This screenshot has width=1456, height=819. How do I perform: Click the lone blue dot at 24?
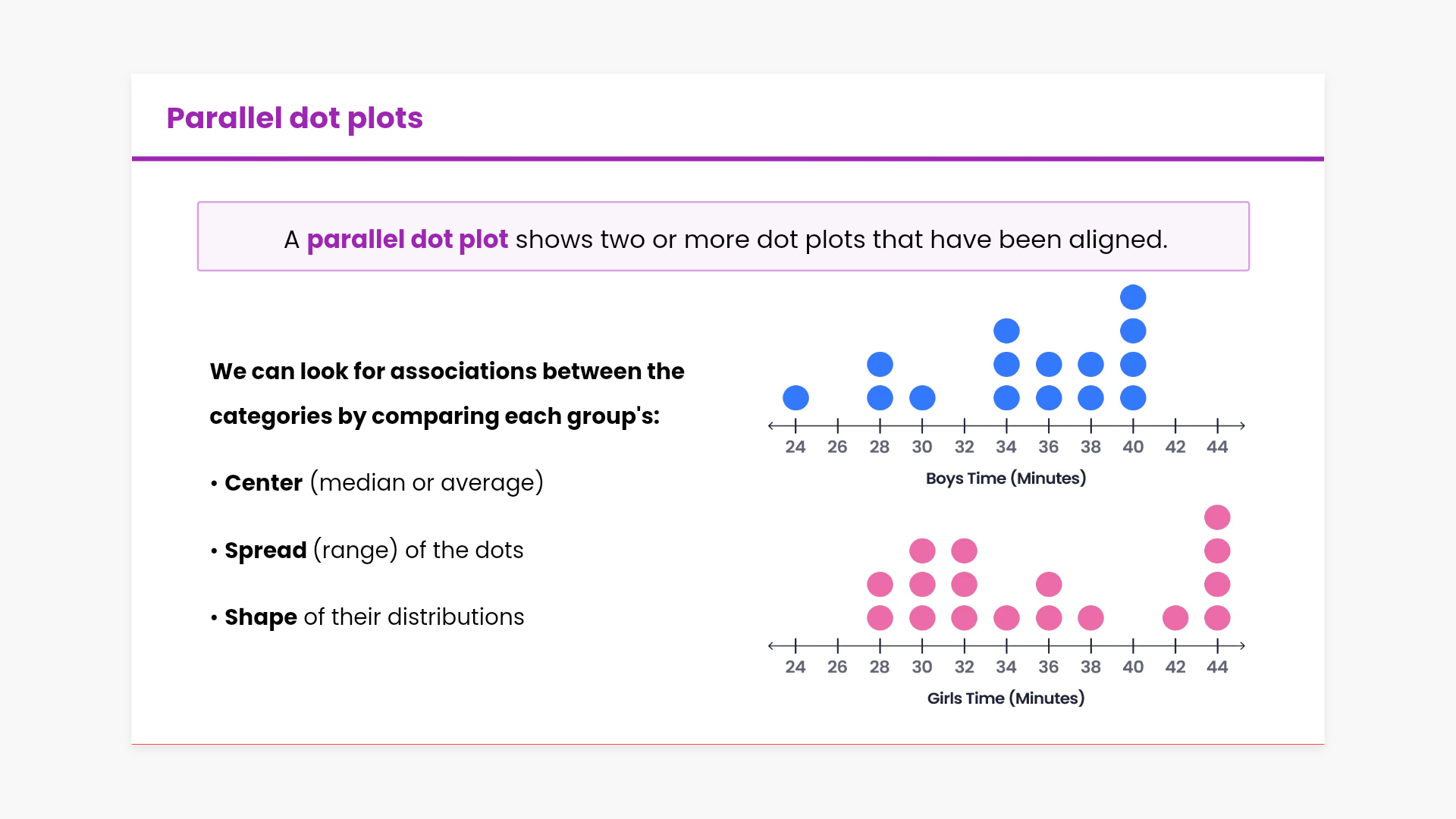pos(795,398)
